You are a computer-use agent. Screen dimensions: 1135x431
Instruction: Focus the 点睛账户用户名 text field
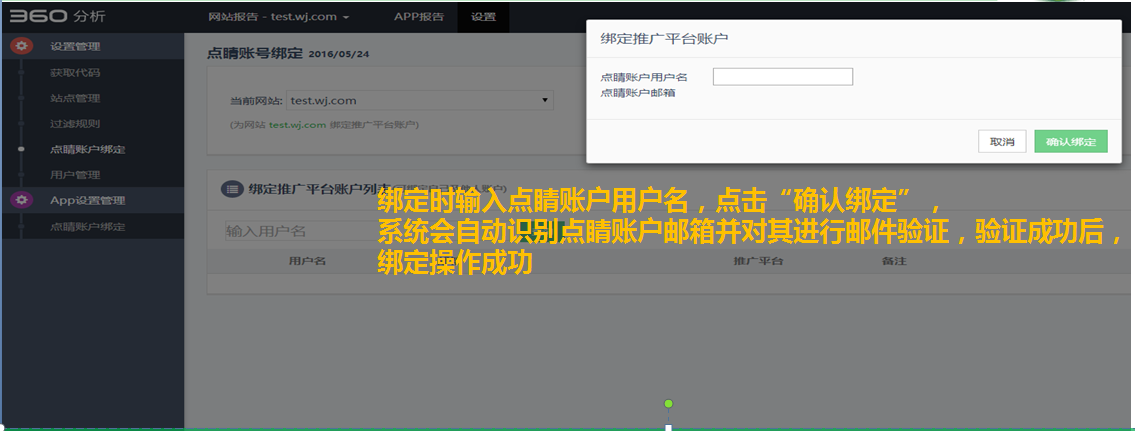[782, 77]
